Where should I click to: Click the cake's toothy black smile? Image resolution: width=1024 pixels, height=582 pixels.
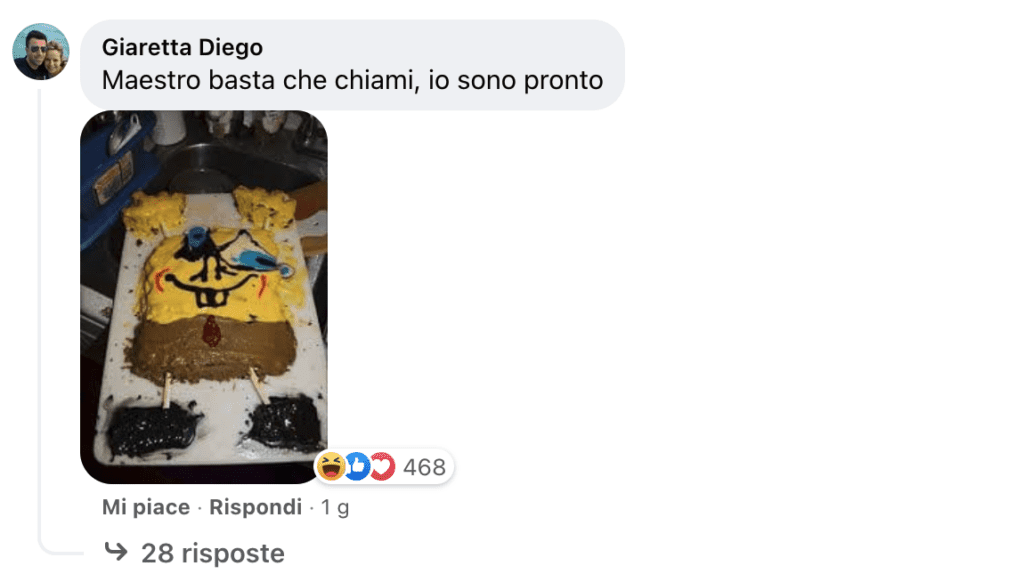tap(210, 287)
